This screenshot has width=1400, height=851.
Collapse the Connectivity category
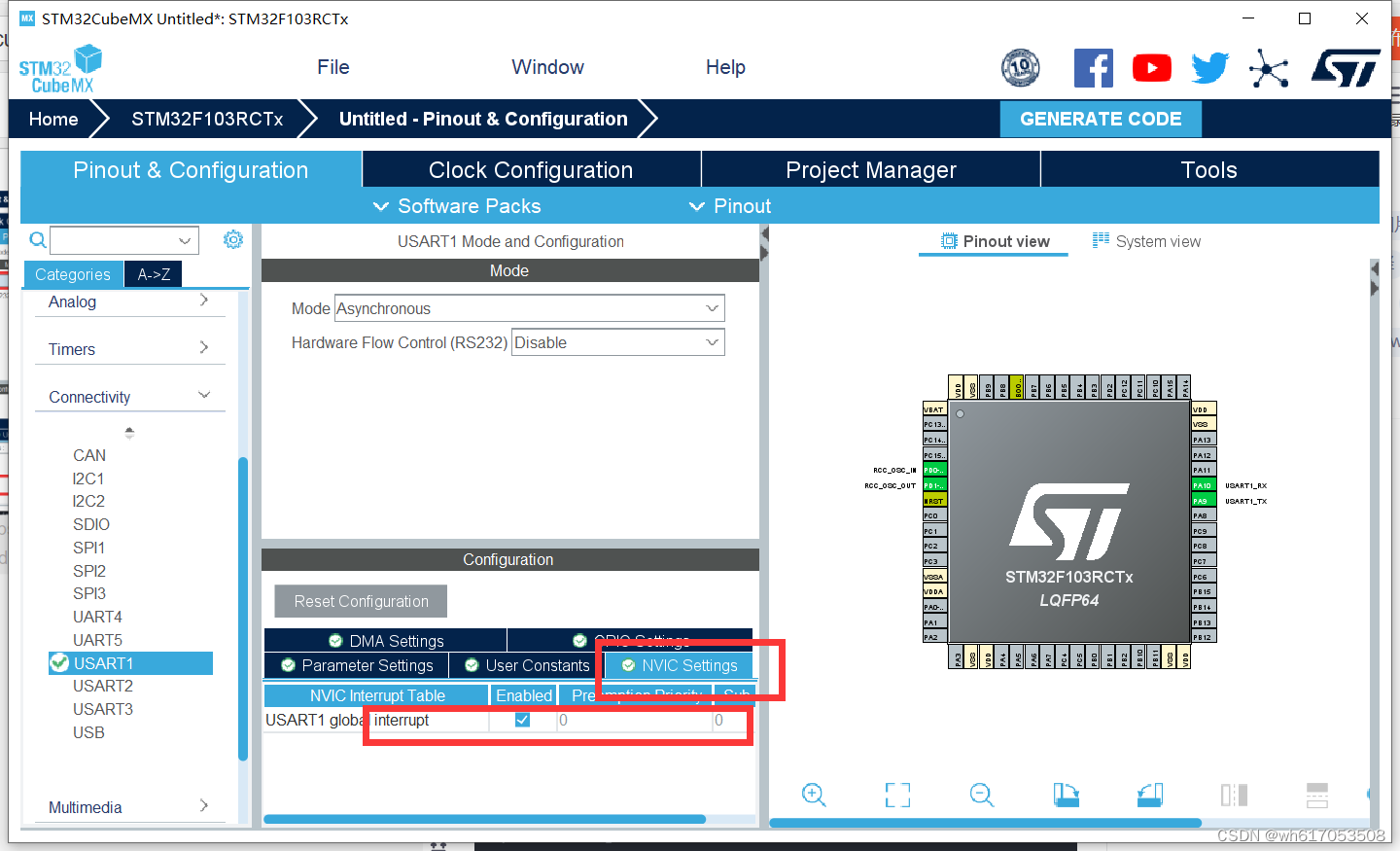tap(129, 397)
